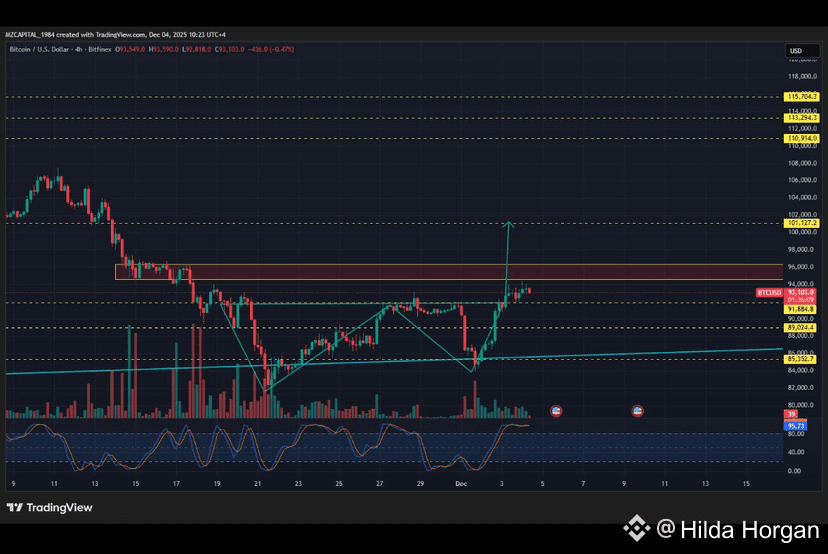Click the 118,000.0 price axis label
Image resolution: width=828 pixels, height=554 pixels.
802,76
